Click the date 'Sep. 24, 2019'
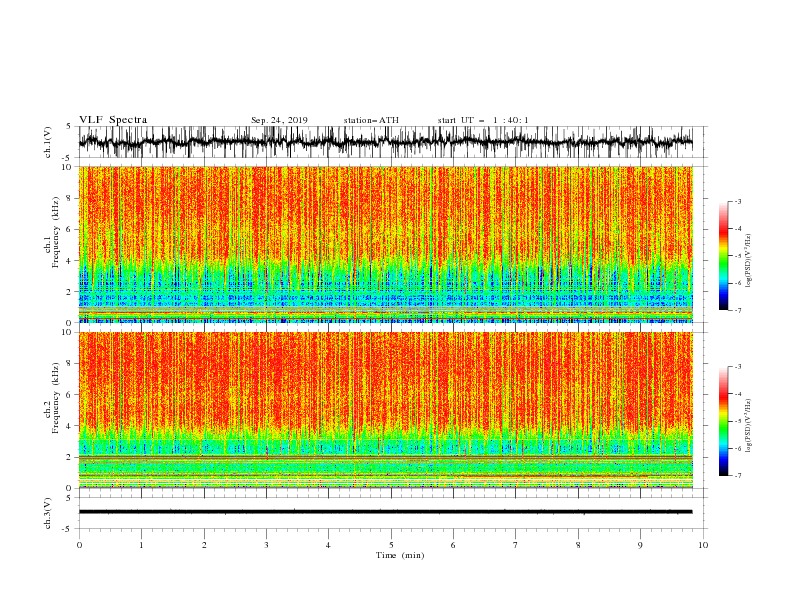Viewport: 792px width, 612px height. click(x=279, y=120)
